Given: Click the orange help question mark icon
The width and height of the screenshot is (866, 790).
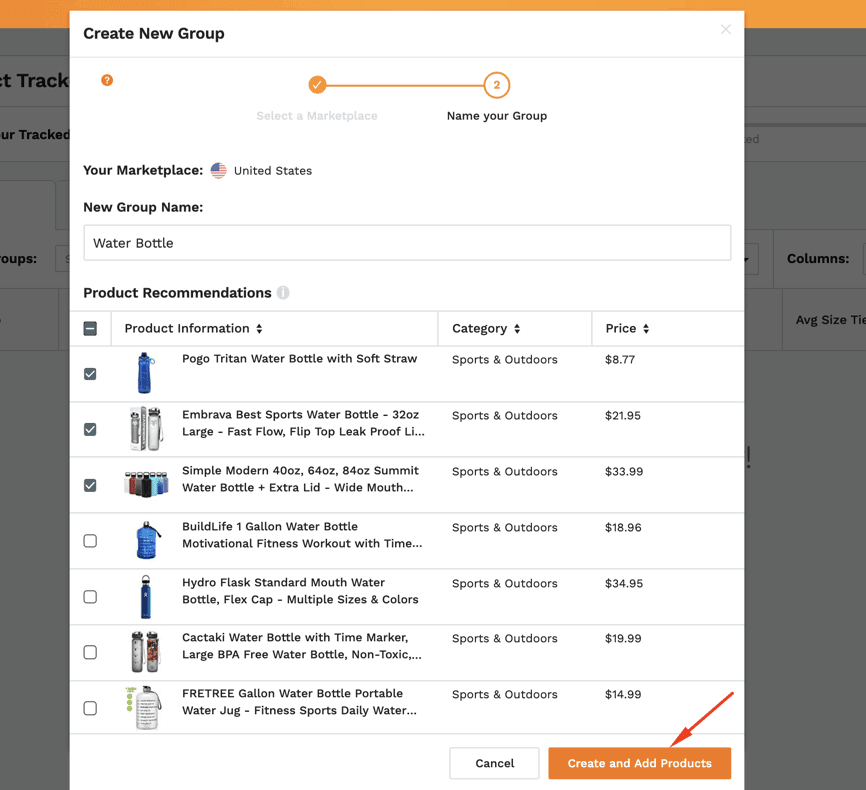Looking at the screenshot, I should click(107, 81).
